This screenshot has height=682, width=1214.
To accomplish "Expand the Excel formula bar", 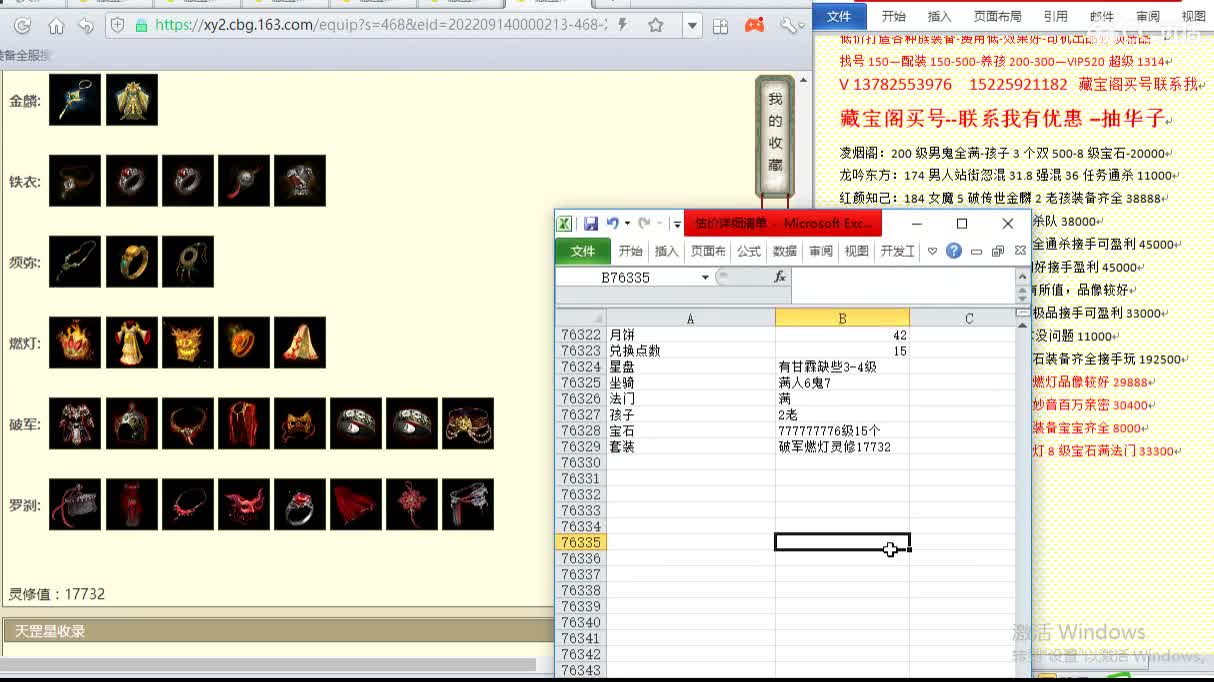I will [1022, 277].
